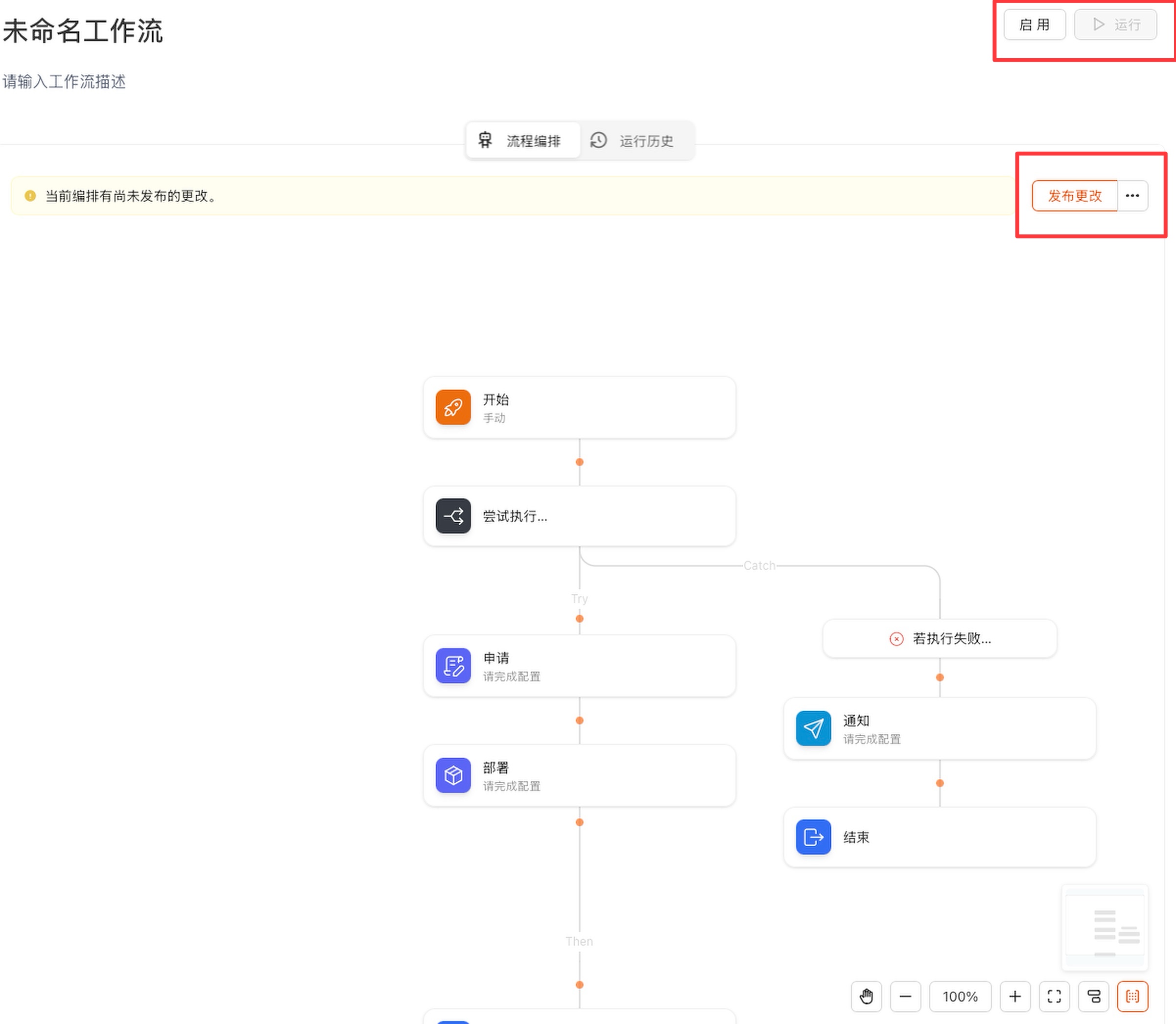This screenshot has height=1024, width=1176.
Task: Click the 请输入工作流描述 description field
Action: [64, 82]
